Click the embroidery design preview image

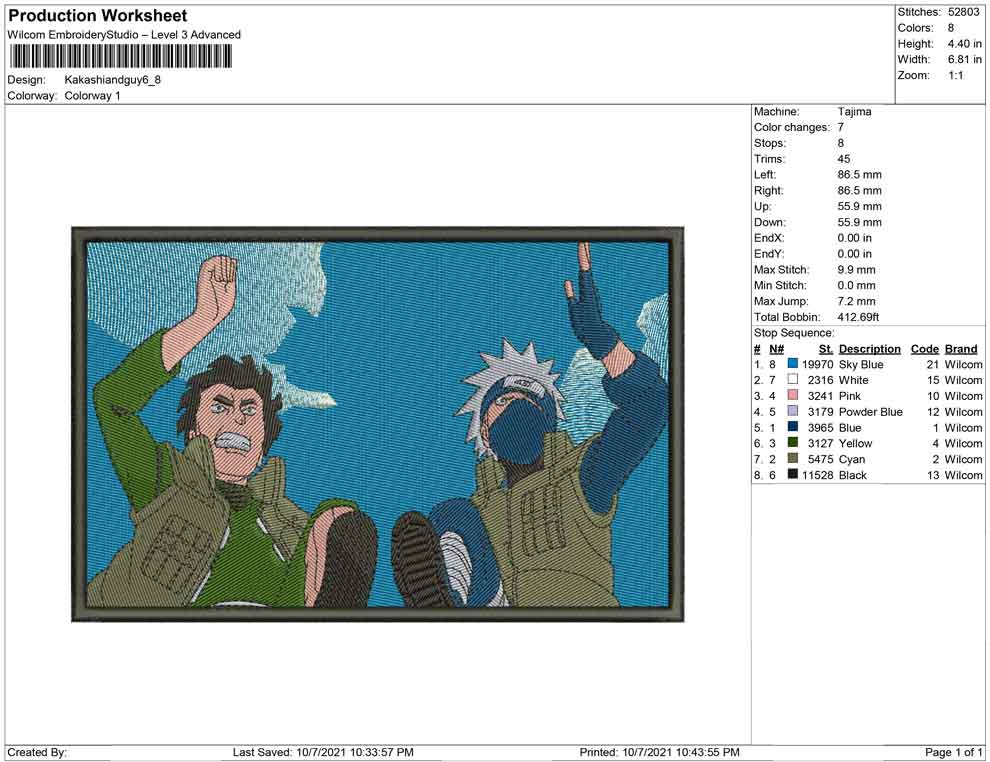(378, 424)
